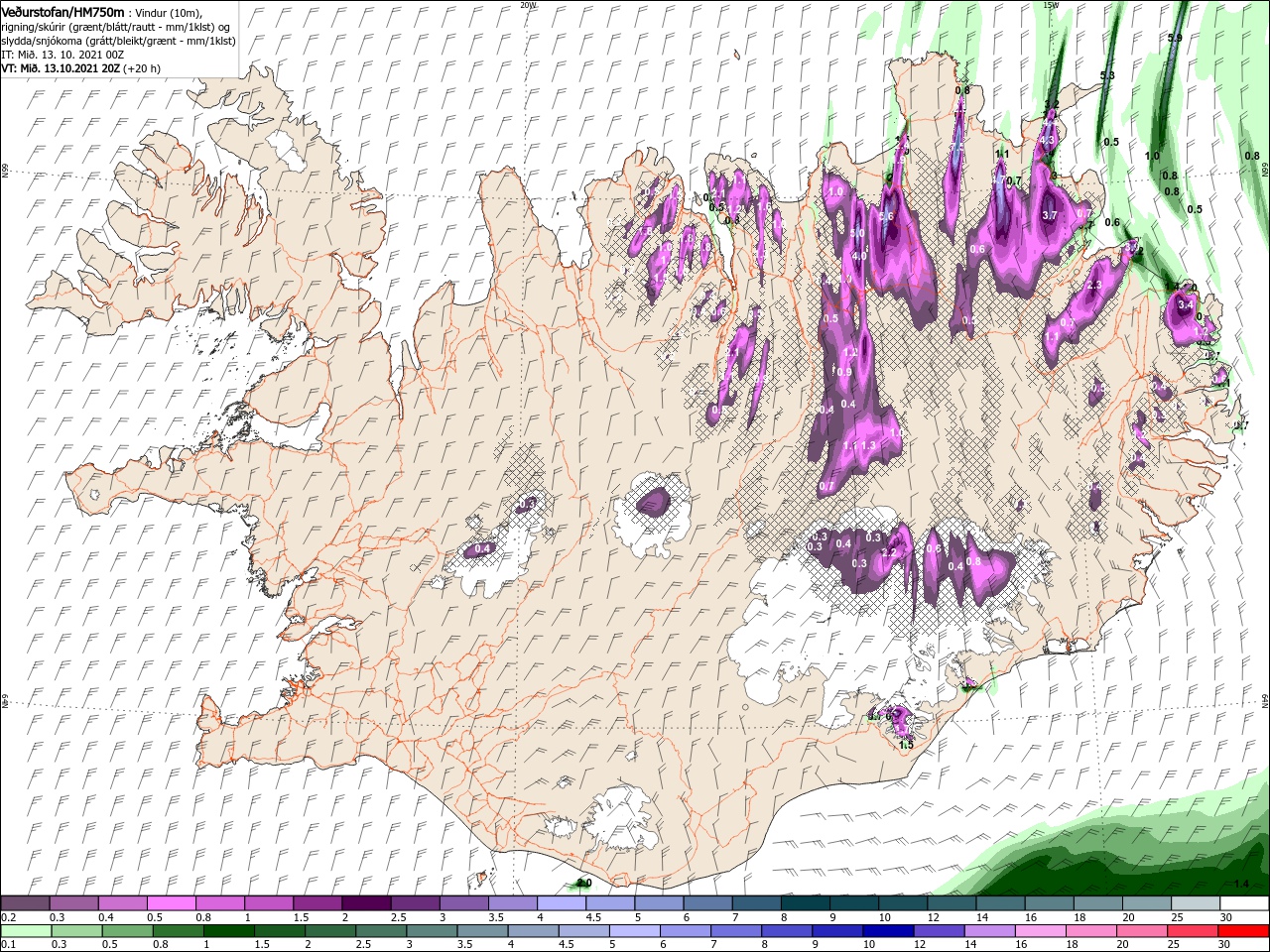Pick the snow-scale swatch between 0.3 and 0.4
The height and width of the screenshot is (952, 1270).
click(73, 903)
